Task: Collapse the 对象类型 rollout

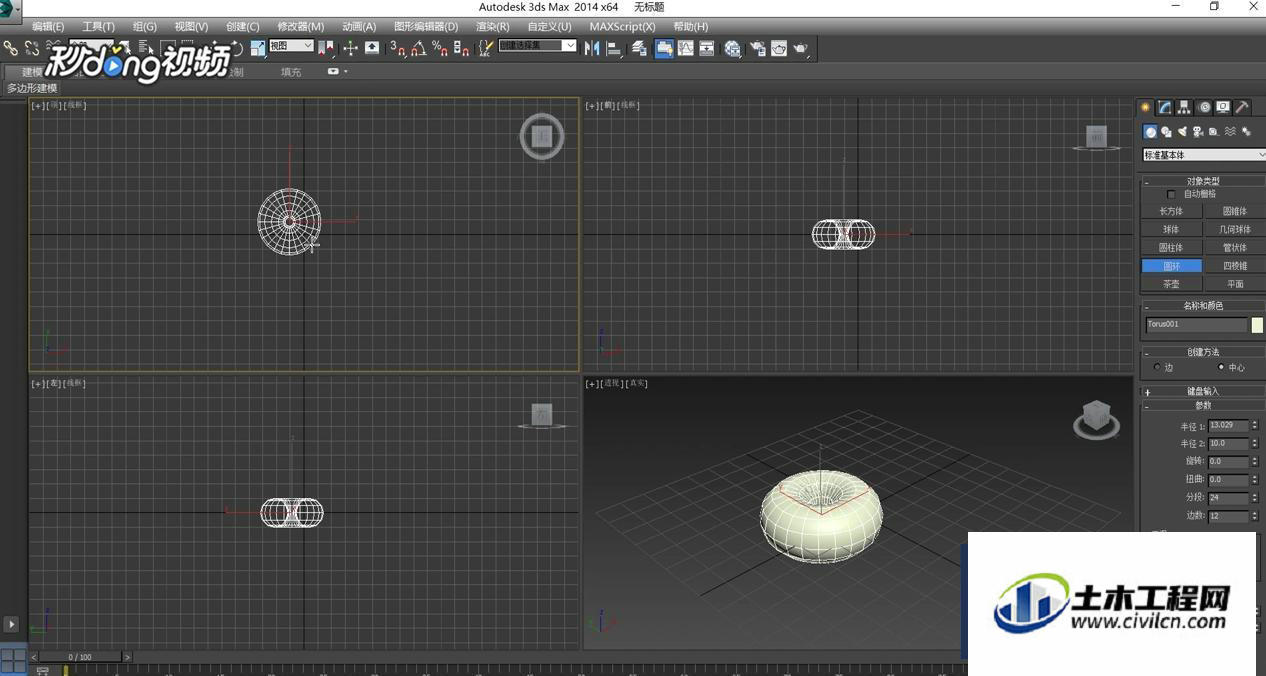Action: coord(1202,181)
